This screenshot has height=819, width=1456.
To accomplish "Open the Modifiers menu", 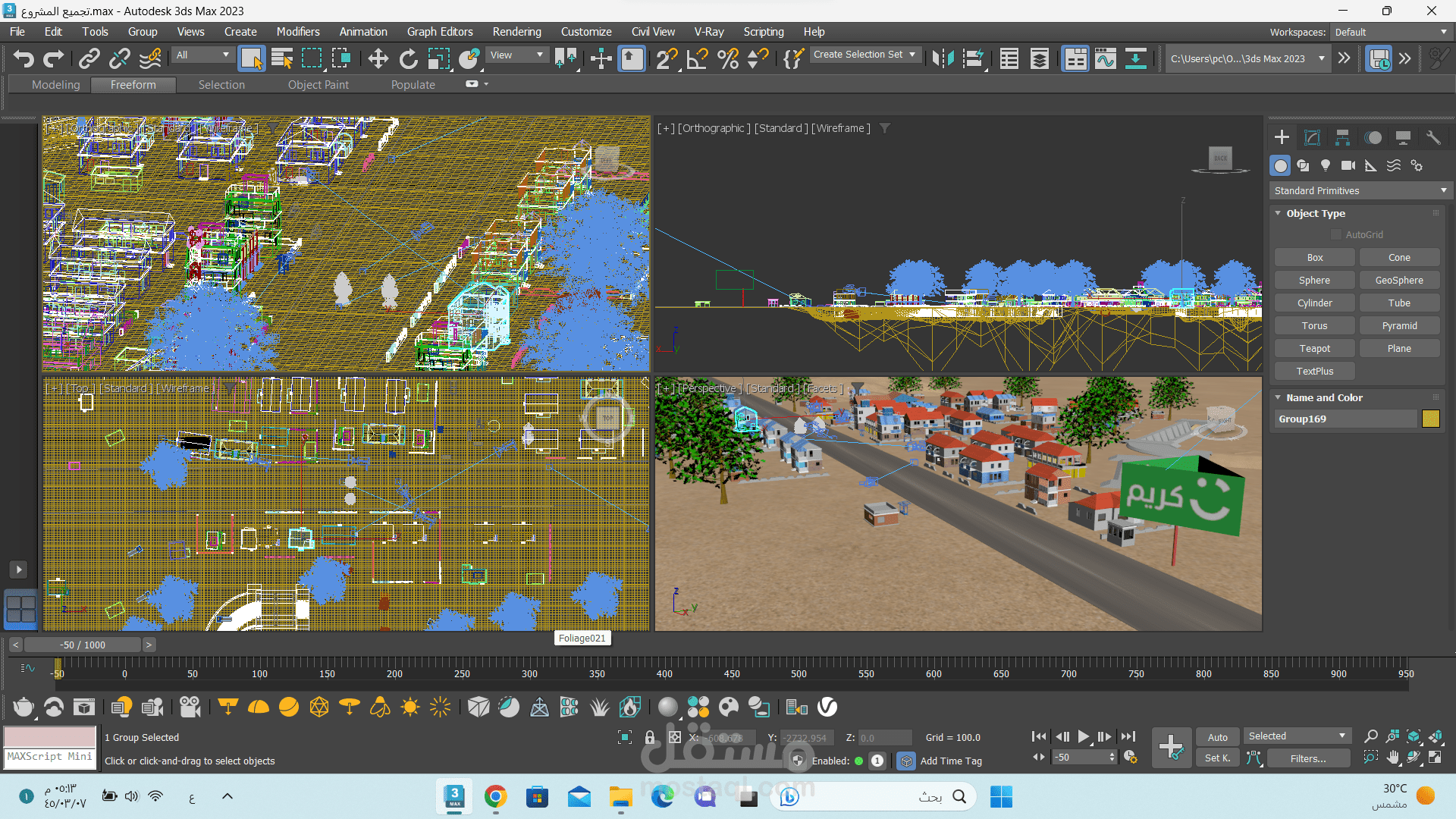I will pyautogui.click(x=298, y=32).
